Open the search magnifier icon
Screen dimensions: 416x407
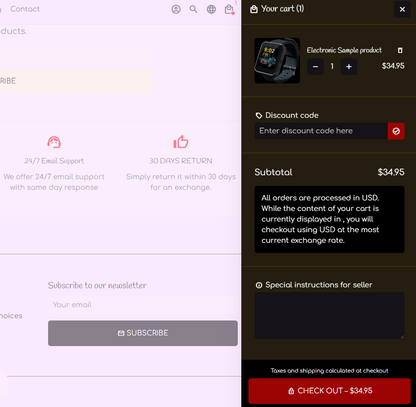tap(193, 9)
